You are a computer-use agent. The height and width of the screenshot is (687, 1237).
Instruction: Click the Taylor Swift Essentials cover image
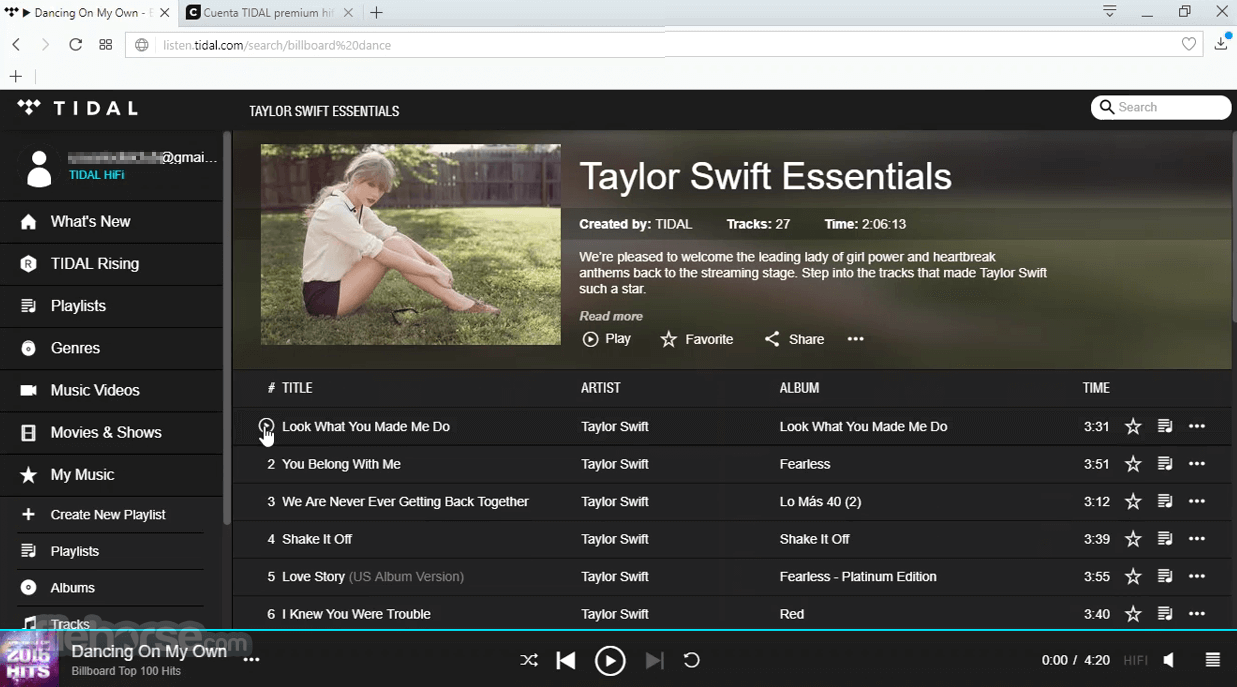tap(411, 245)
